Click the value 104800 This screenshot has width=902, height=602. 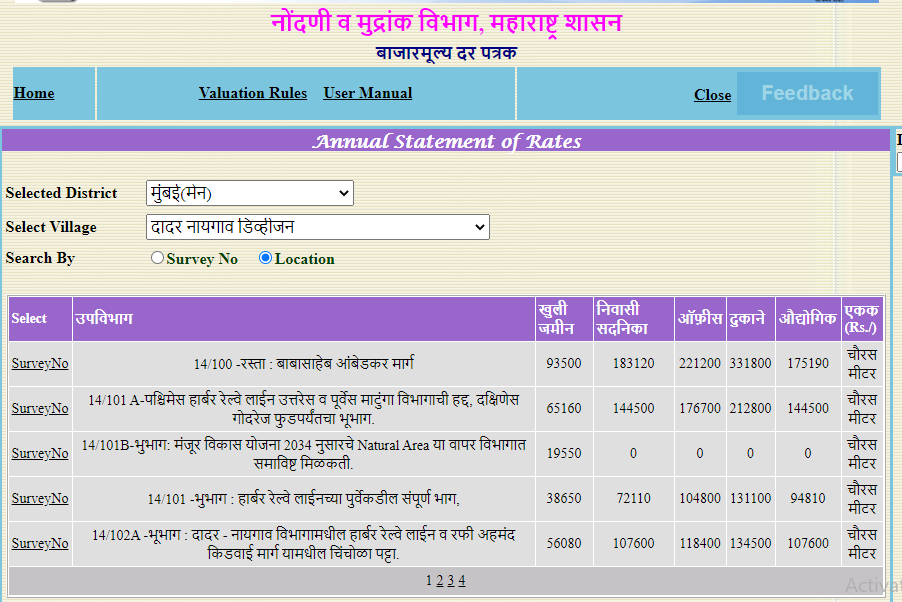pos(700,498)
